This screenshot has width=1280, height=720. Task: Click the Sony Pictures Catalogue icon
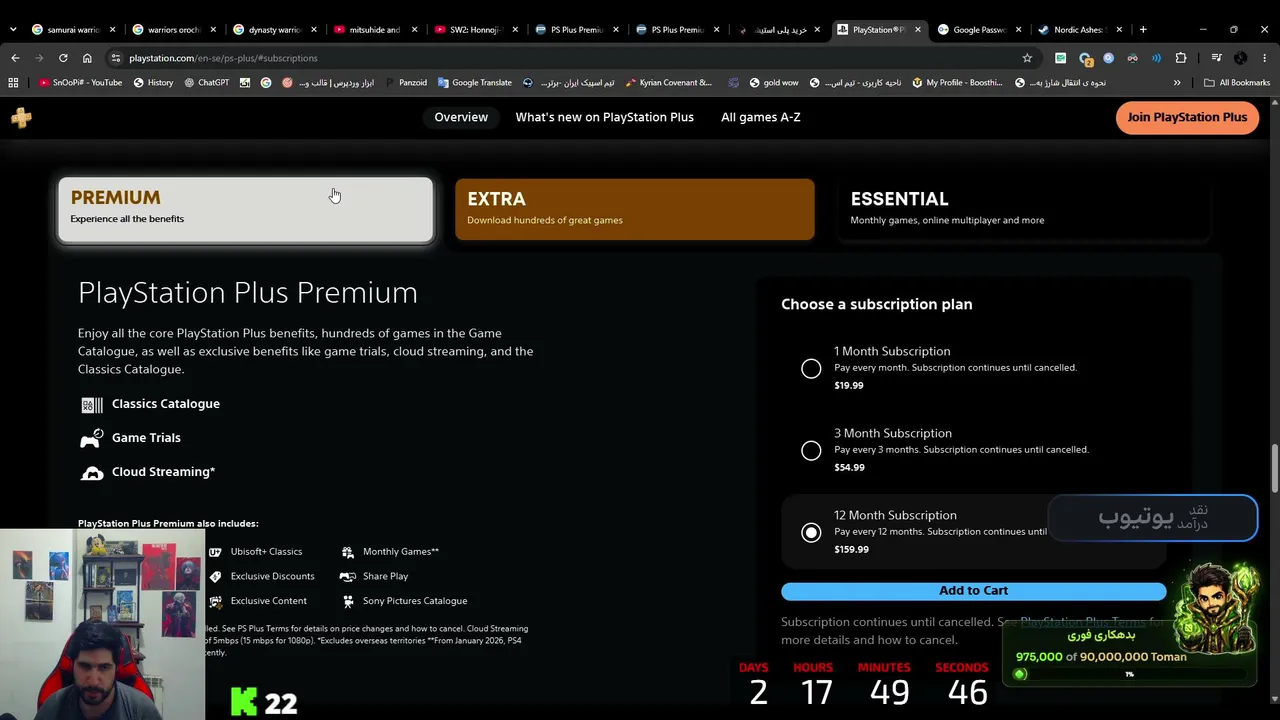point(348,602)
